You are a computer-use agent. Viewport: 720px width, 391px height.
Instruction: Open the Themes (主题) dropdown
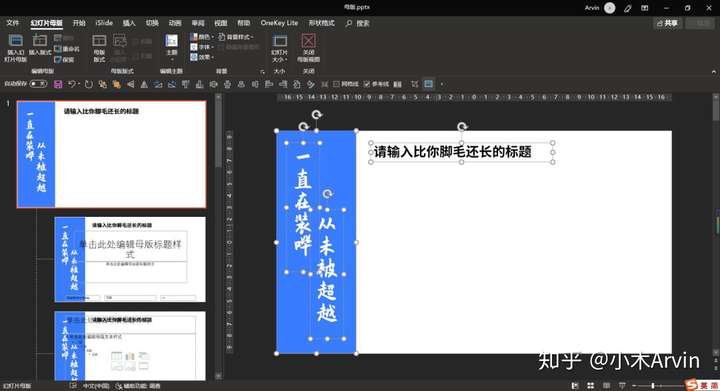tap(171, 47)
